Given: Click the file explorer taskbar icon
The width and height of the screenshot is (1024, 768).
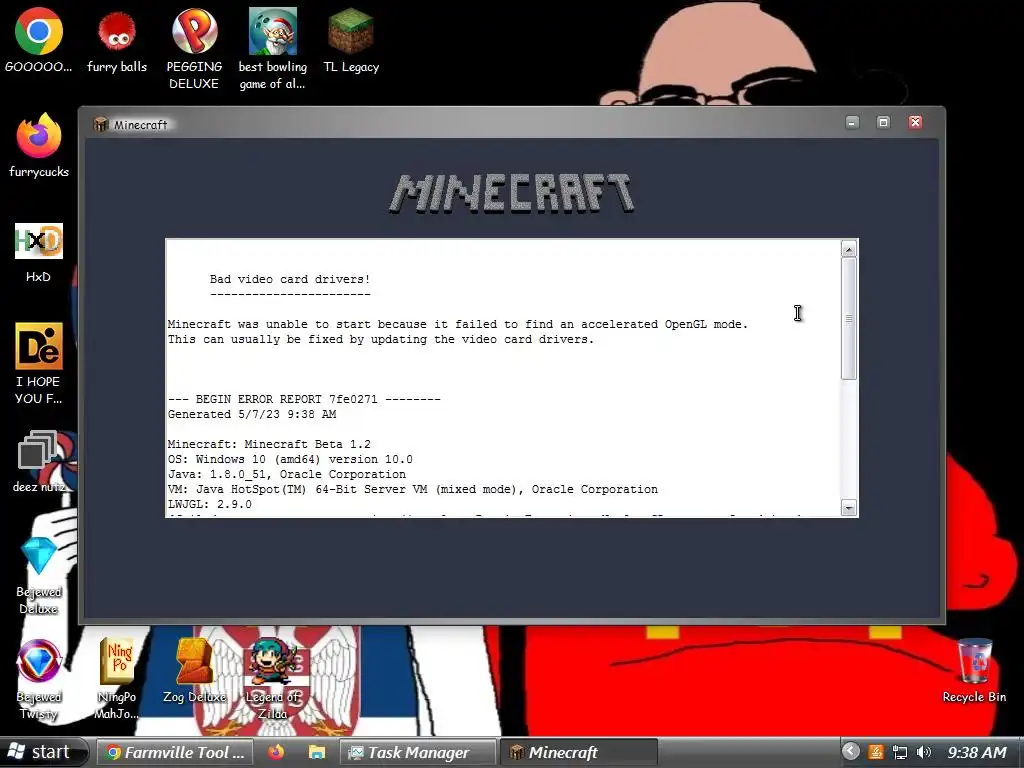Looking at the screenshot, I should pos(317,752).
